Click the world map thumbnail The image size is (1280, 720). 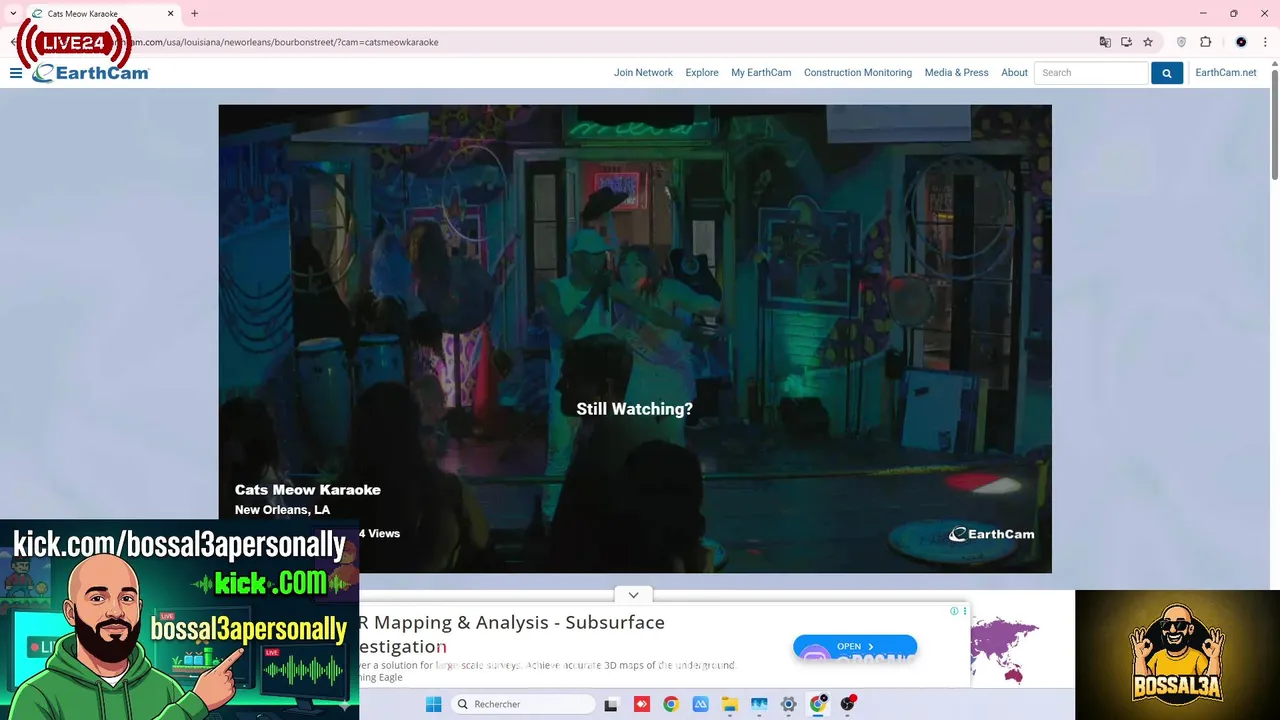[1005, 648]
